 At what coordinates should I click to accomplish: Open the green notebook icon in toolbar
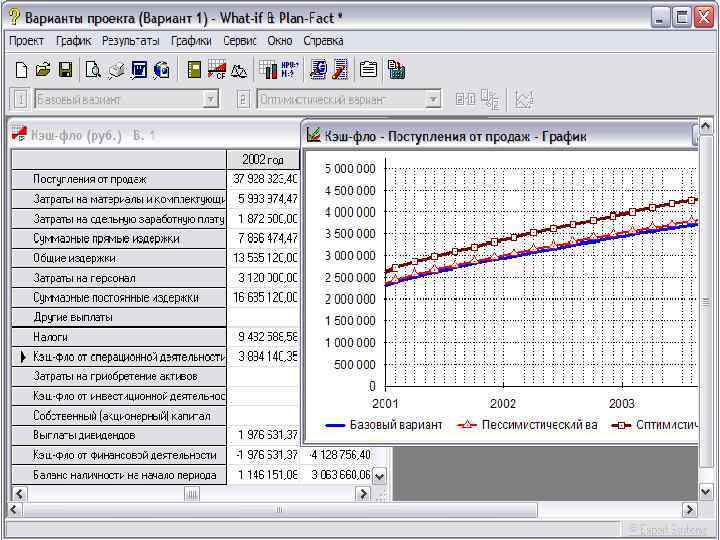tap(194, 70)
